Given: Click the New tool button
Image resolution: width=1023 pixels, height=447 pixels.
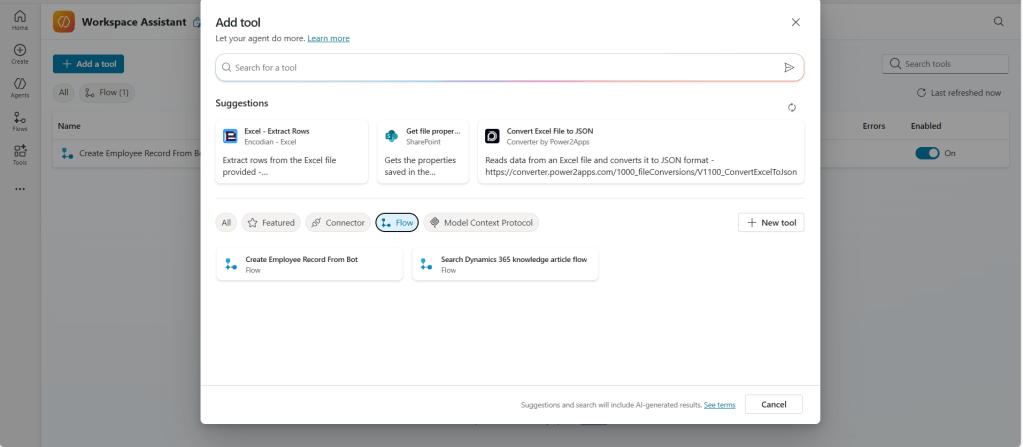Looking at the screenshot, I should 770,222.
